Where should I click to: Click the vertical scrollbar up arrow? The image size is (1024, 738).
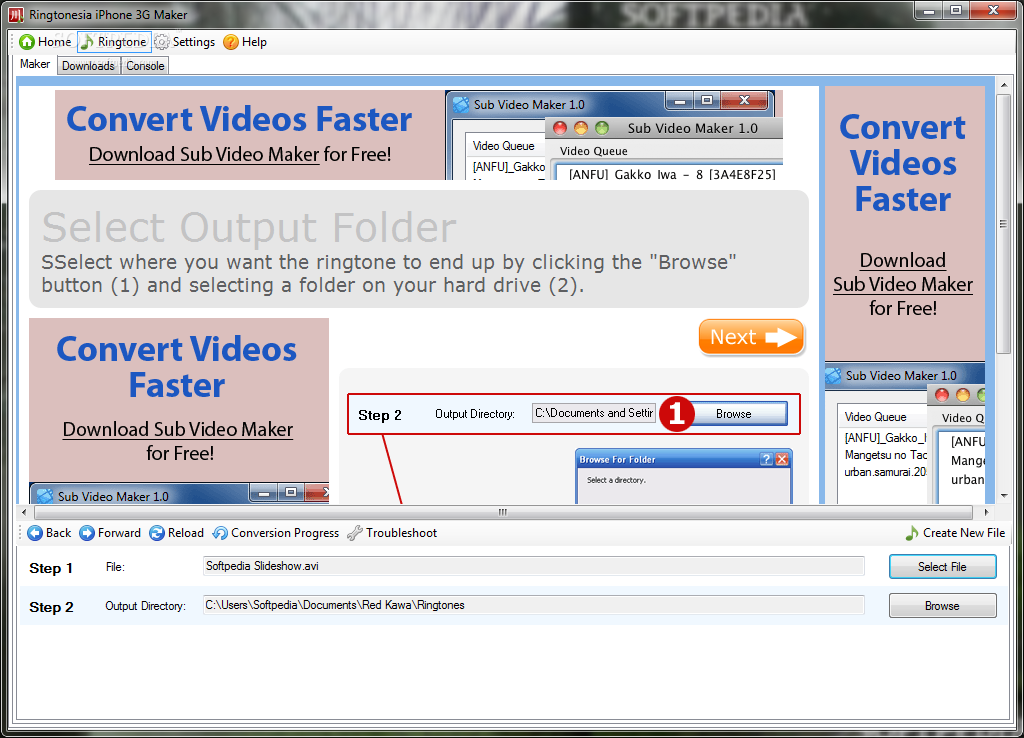[1004, 85]
